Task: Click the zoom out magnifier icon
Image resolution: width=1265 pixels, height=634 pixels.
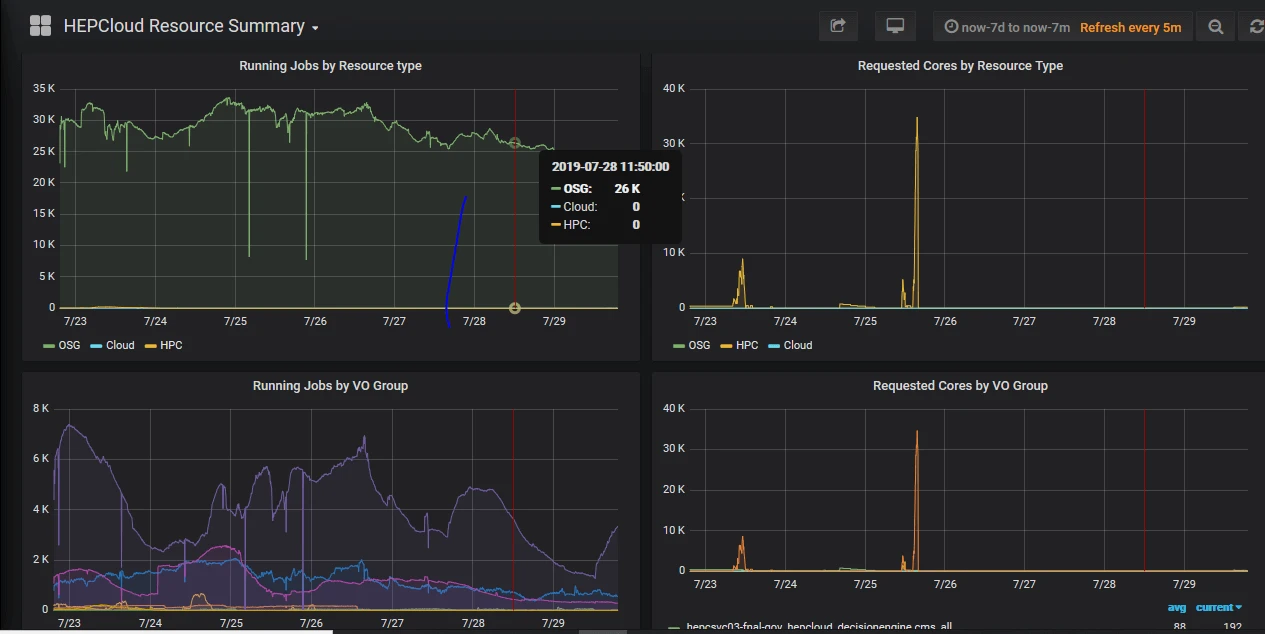Action: click(x=1216, y=27)
